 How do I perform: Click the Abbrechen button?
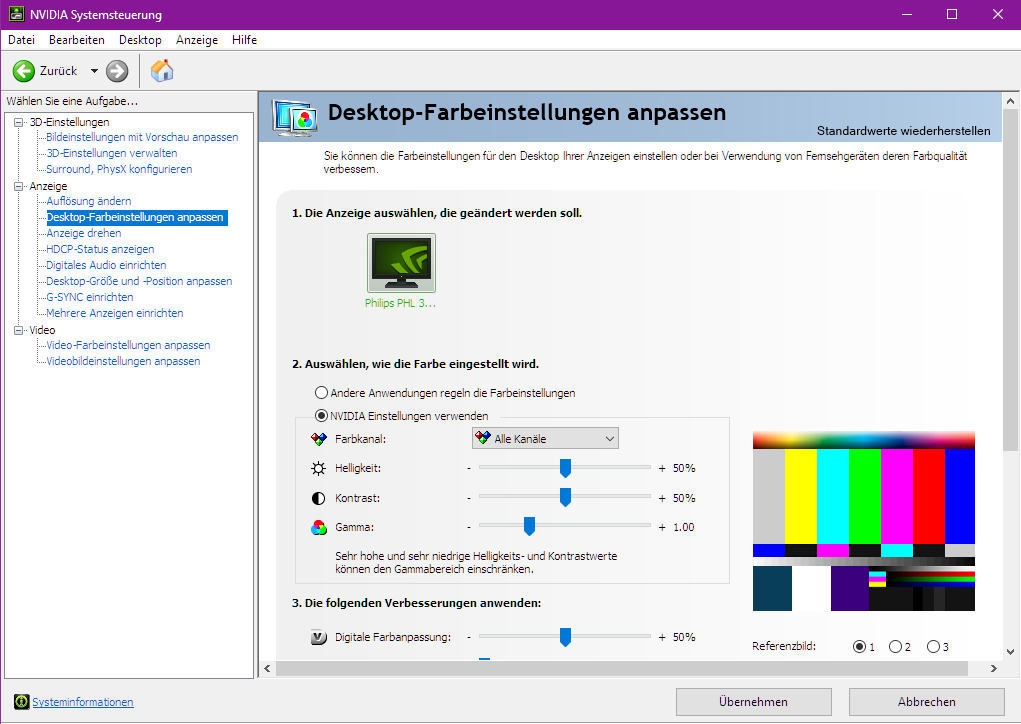[x=927, y=702]
